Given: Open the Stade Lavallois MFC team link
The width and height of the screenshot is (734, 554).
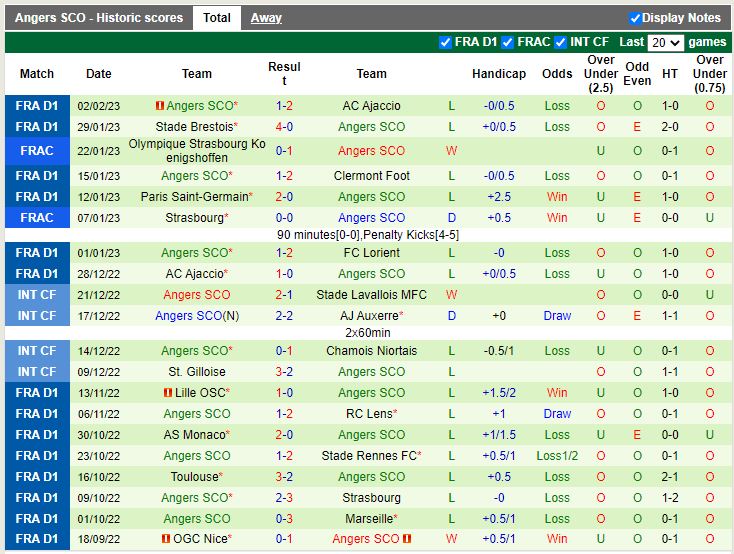Looking at the screenshot, I should tap(371, 295).
